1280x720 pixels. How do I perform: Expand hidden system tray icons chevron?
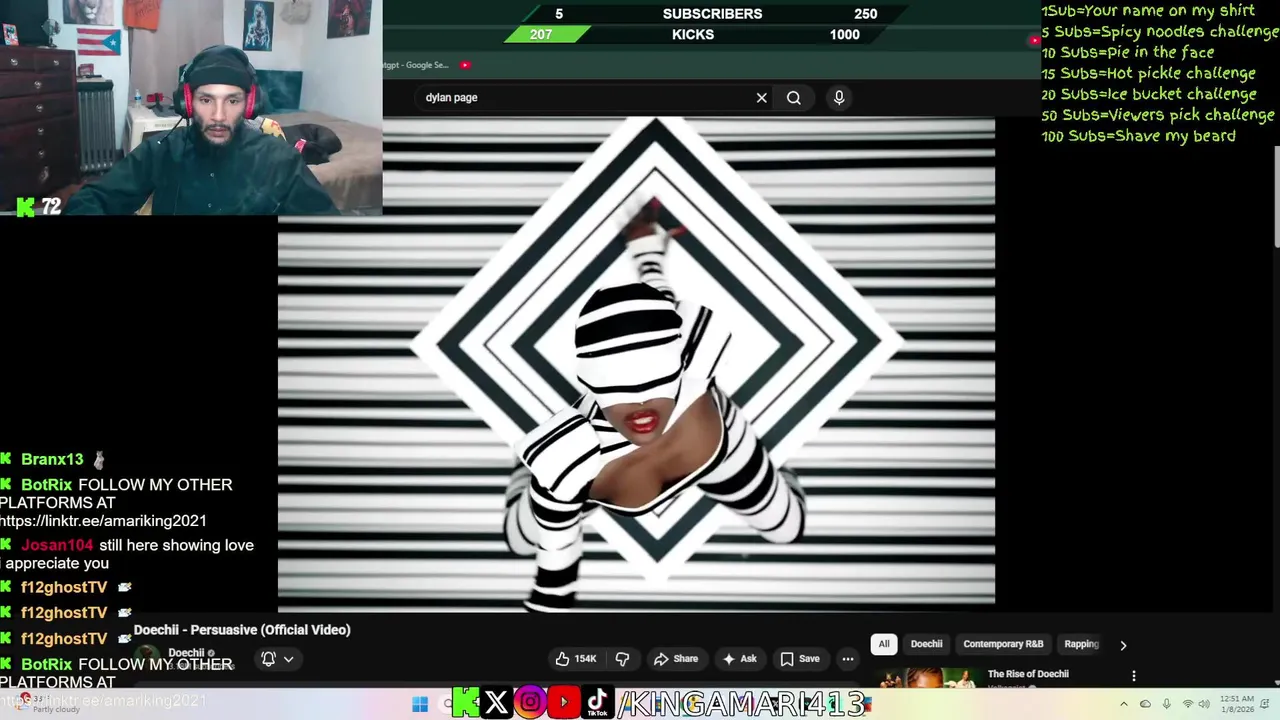[1124, 704]
